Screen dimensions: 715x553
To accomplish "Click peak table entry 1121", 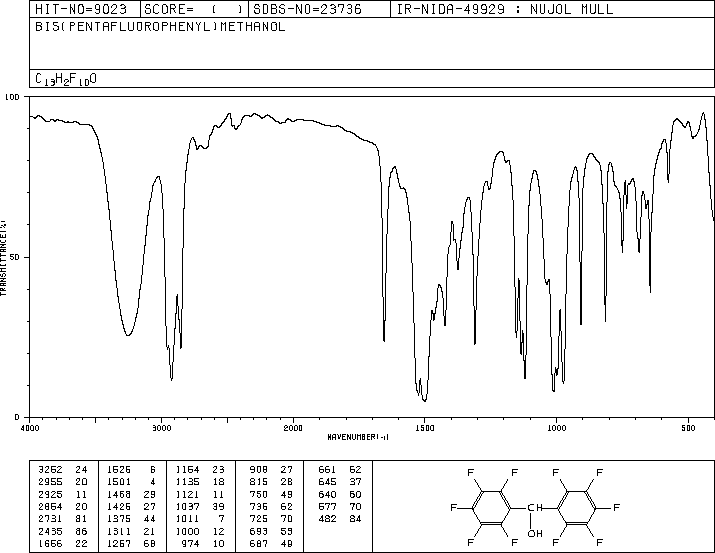I will tap(187, 494).
